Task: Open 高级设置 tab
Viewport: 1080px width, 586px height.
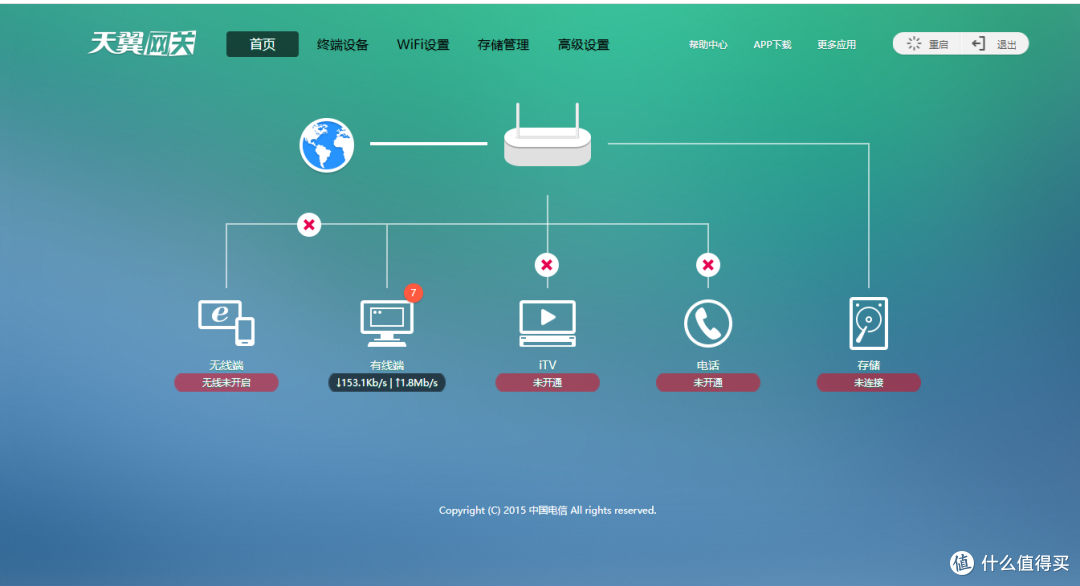Action: 583,45
